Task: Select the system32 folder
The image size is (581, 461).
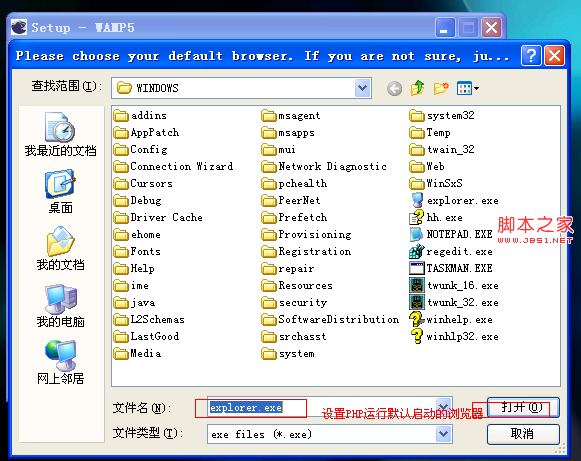Action: 442,116
